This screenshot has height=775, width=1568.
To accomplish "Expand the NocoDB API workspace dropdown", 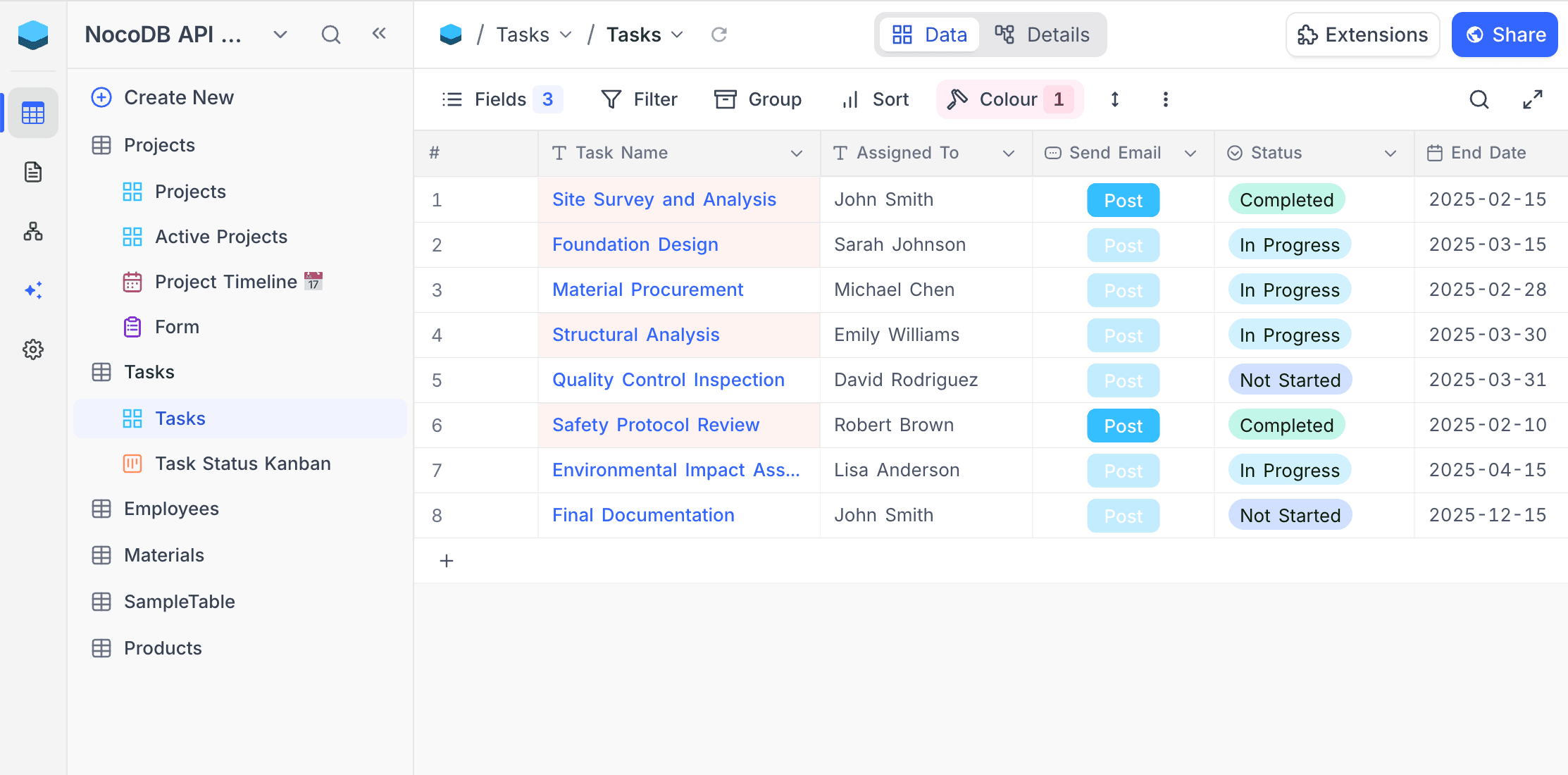I will click(x=280, y=35).
